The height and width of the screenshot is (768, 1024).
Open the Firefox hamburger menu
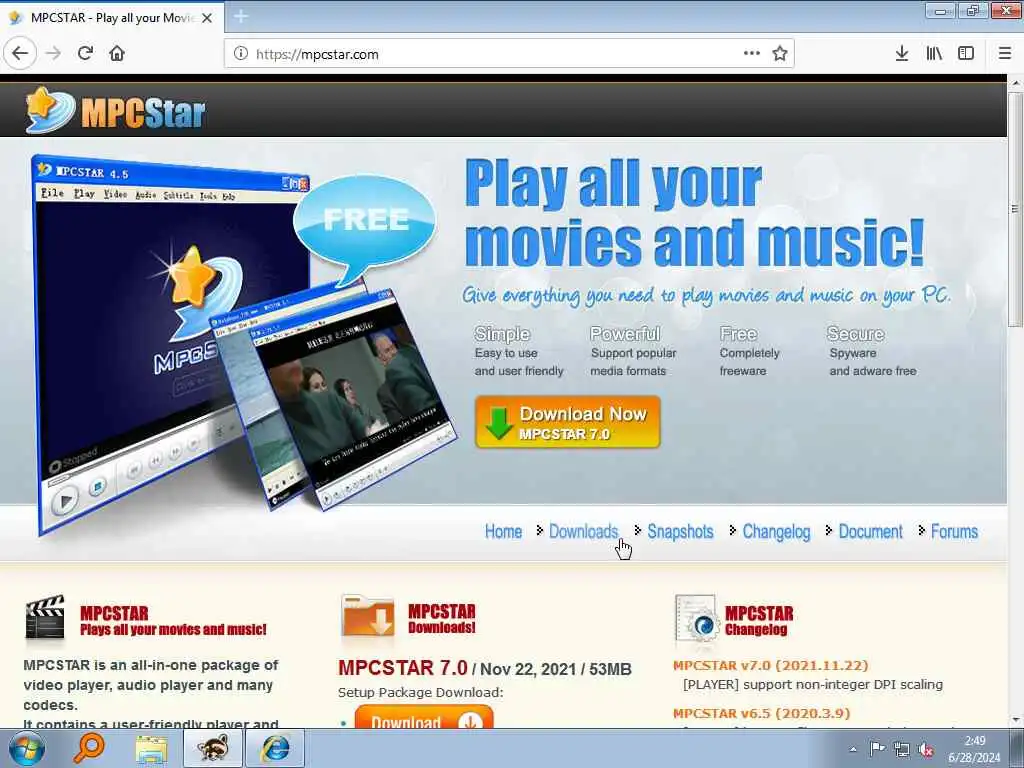click(1005, 54)
